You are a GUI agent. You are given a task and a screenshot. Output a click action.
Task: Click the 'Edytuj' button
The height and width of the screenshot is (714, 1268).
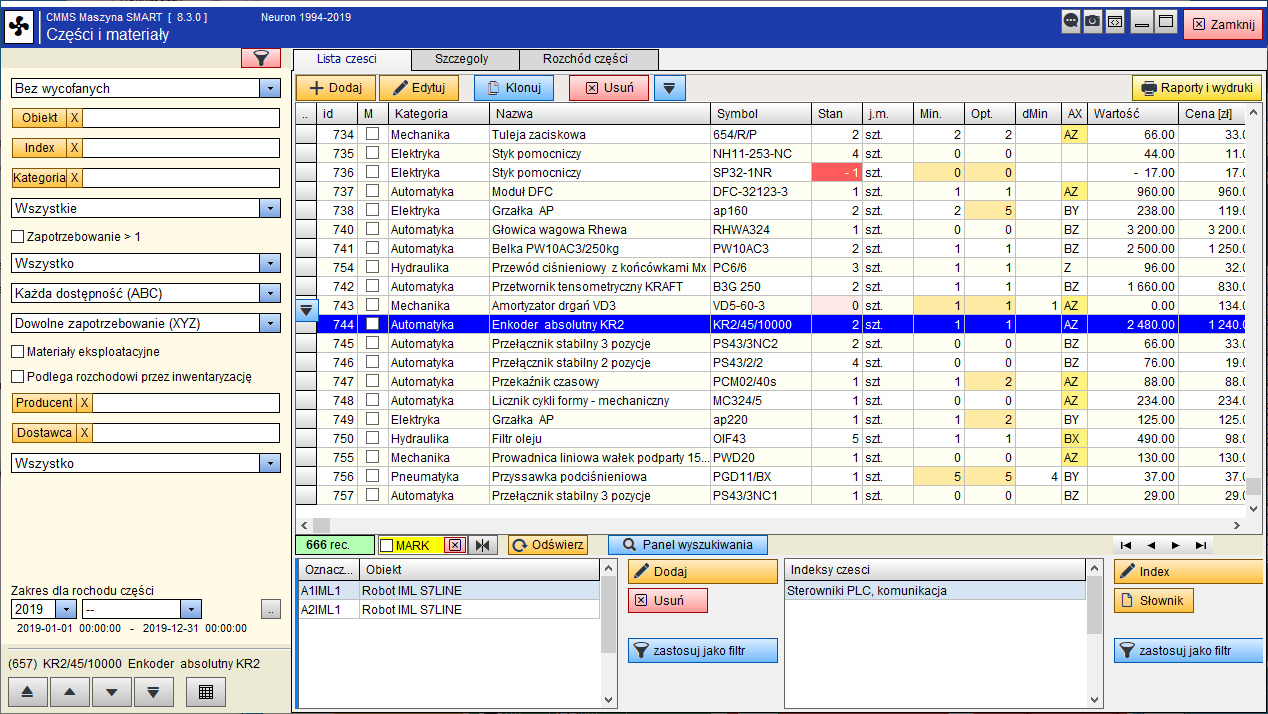419,88
